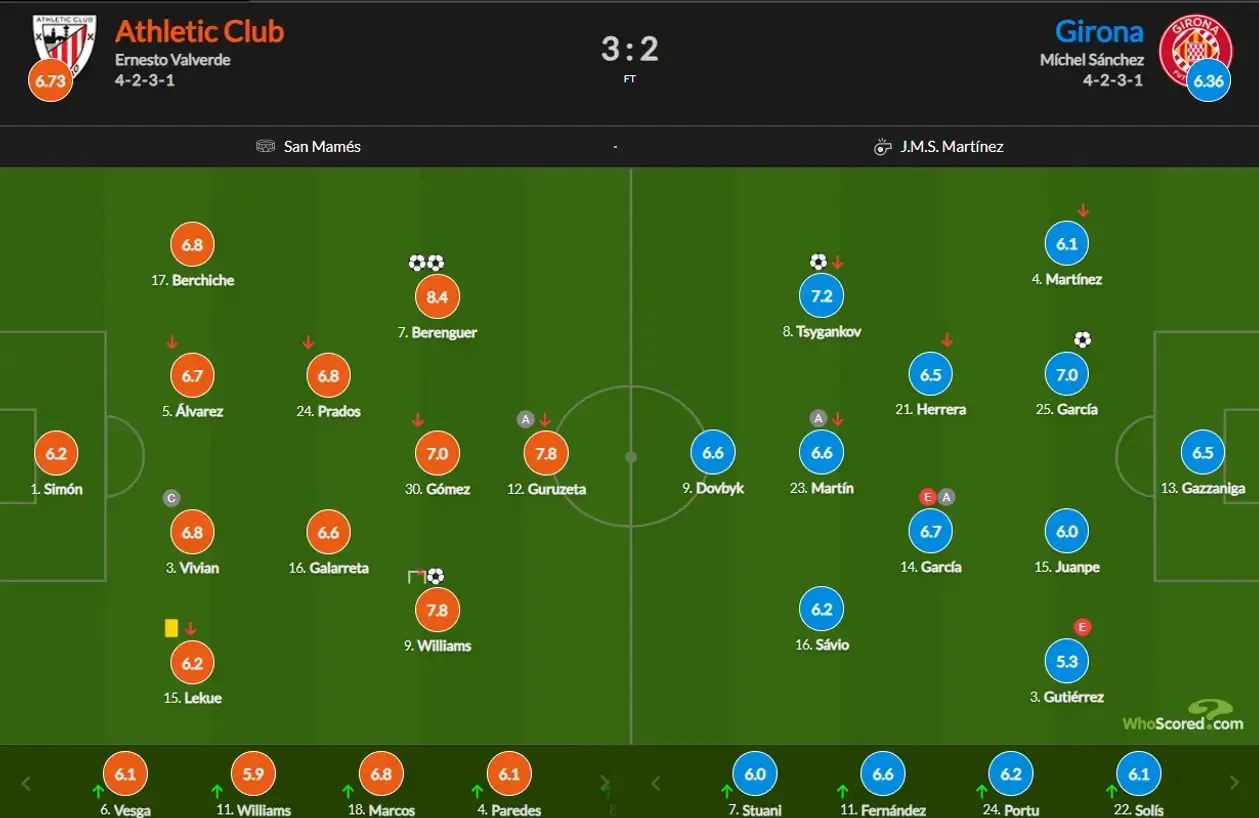Click the assist badge next to Guruzeta
The width and height of the screenshot is (1259, 818).
click(x=526, y=419)
